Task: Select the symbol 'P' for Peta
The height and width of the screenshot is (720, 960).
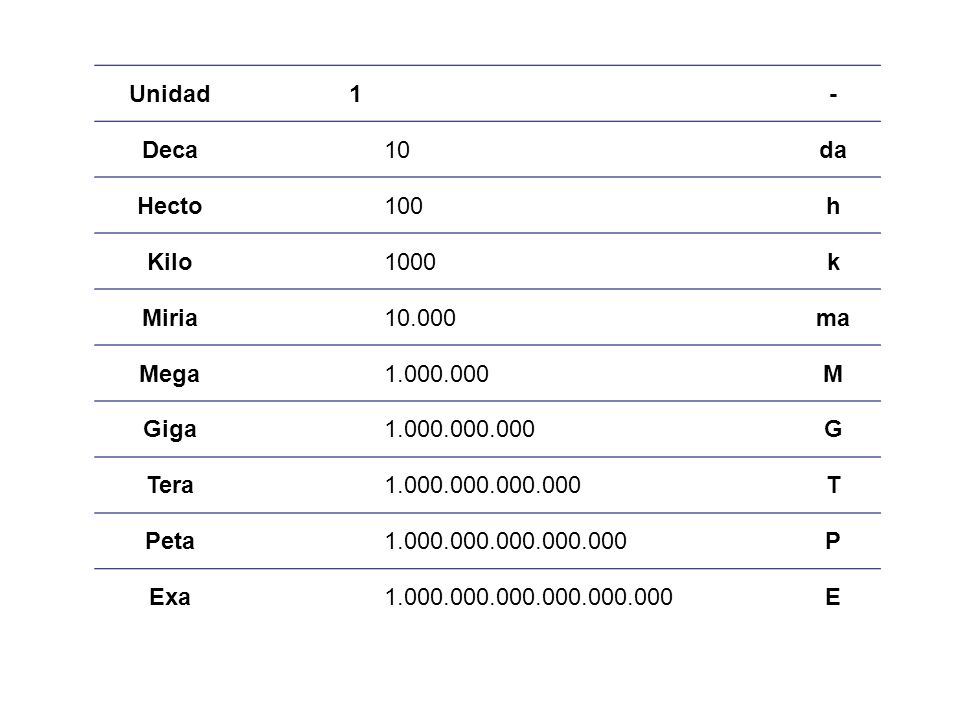Action: coord(833,541)
